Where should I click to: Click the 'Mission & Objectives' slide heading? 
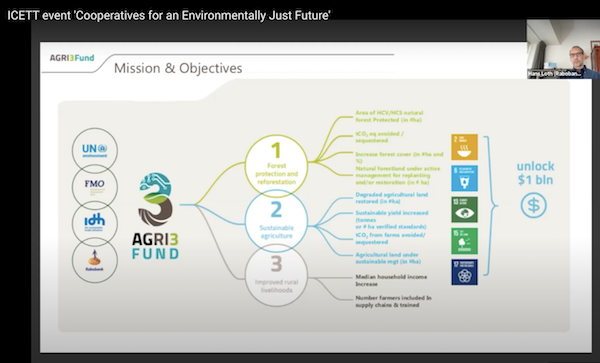point(178,68)
